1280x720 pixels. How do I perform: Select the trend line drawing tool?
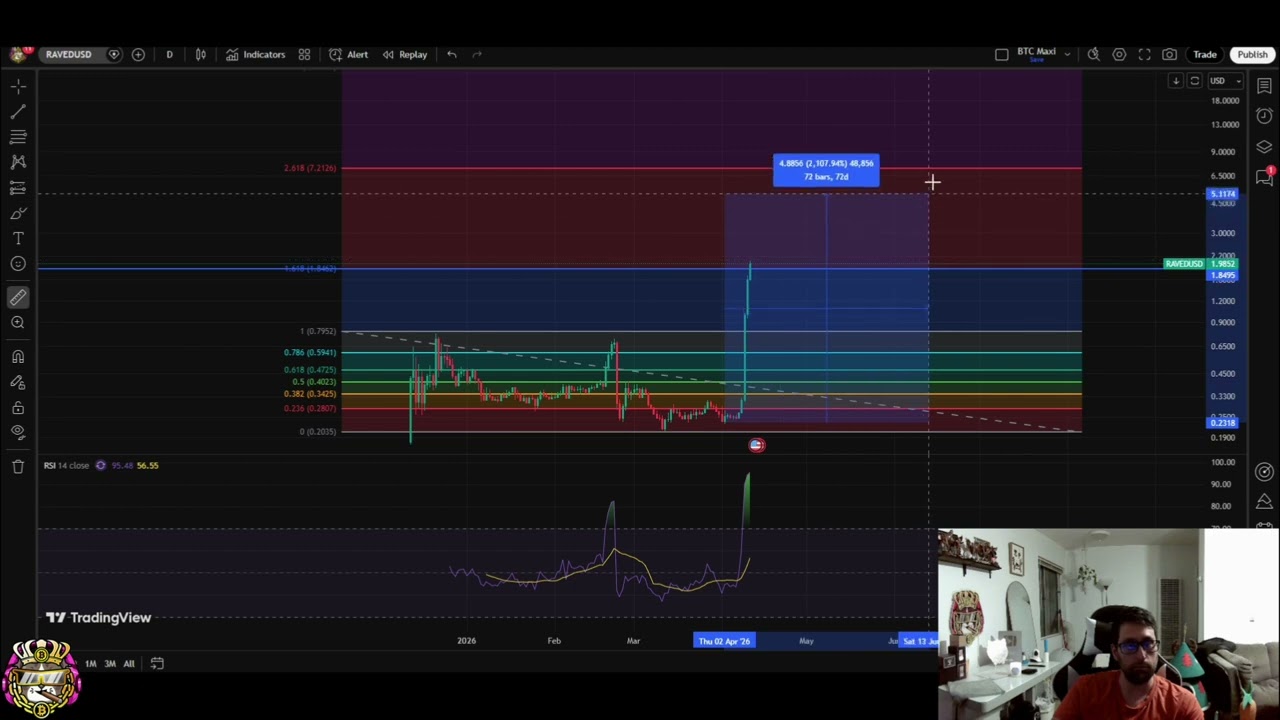coord(18,112)
